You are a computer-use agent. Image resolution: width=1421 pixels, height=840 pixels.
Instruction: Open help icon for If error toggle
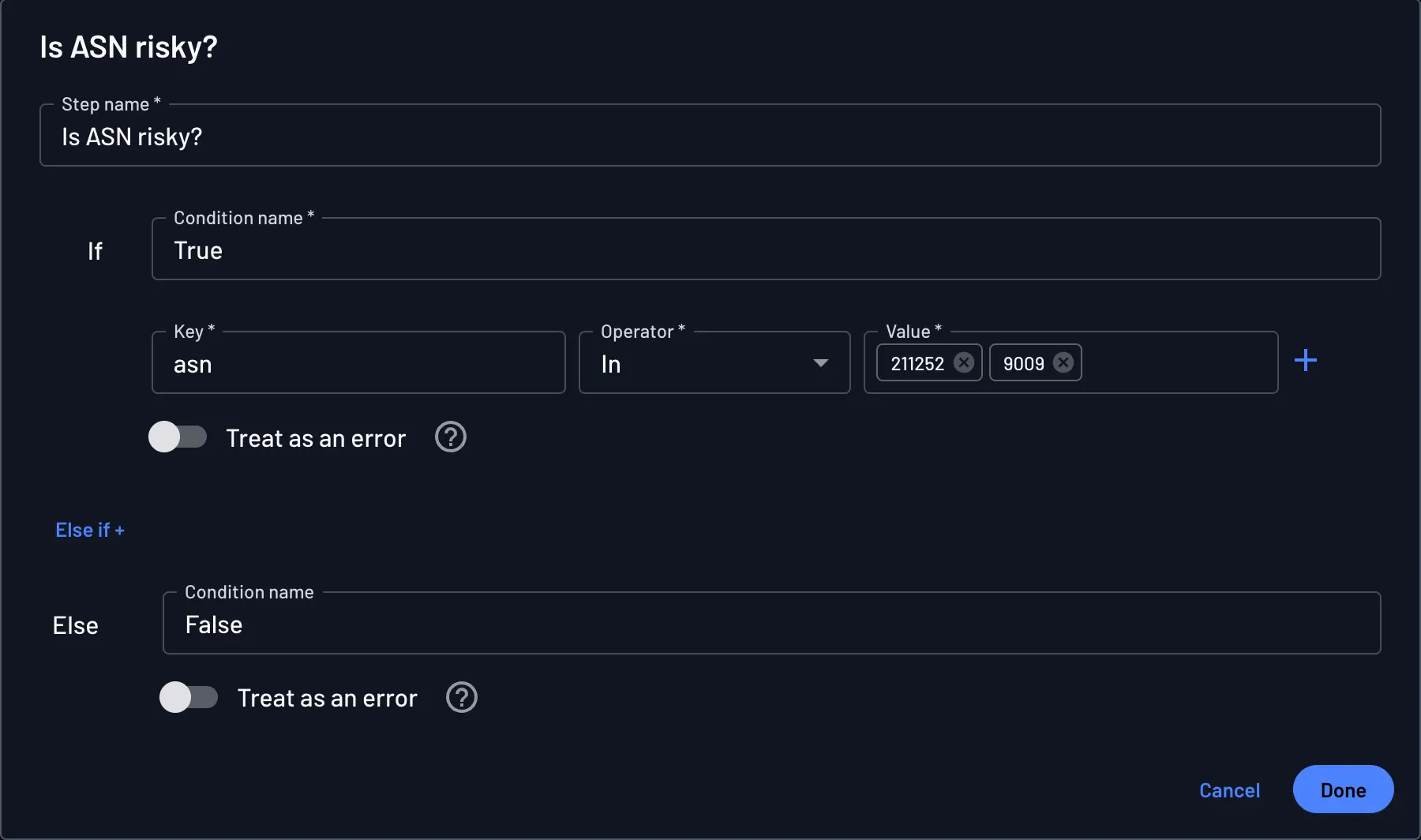click(x=450, y=437)
